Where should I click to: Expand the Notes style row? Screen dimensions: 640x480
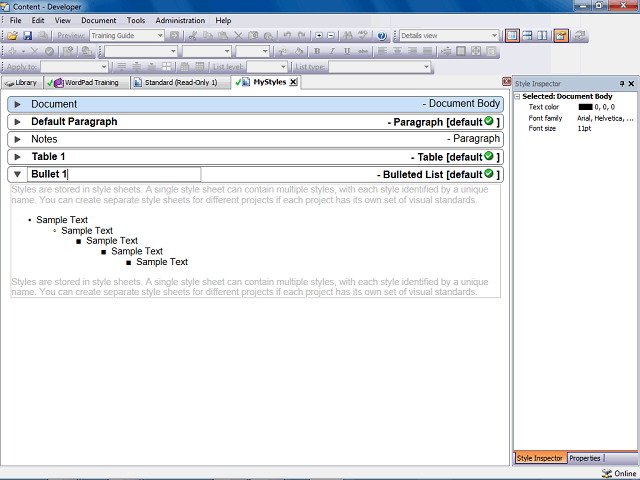[x=18, y=140]
